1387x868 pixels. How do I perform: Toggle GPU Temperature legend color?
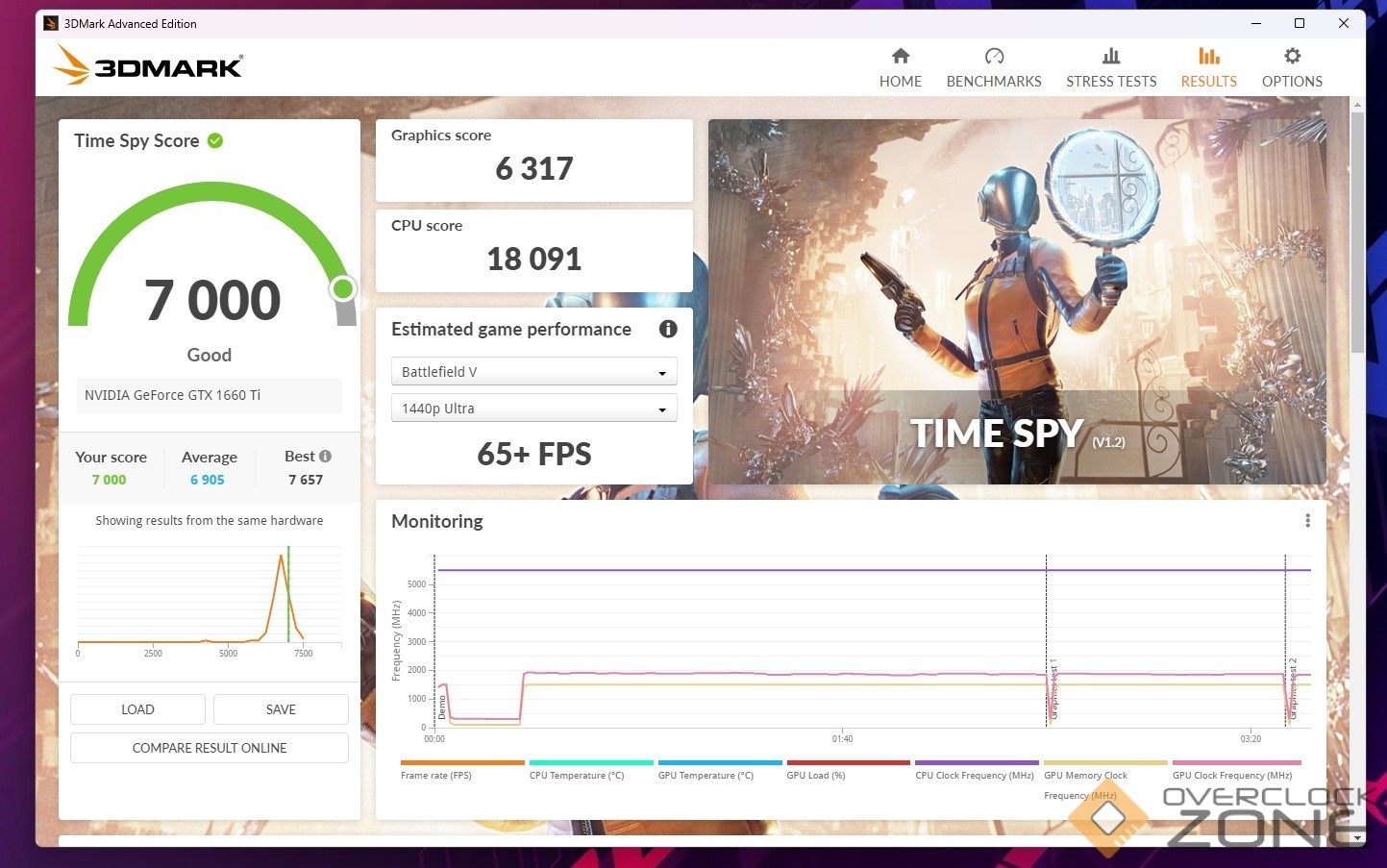pyautogui.click(x=720, y=762)
